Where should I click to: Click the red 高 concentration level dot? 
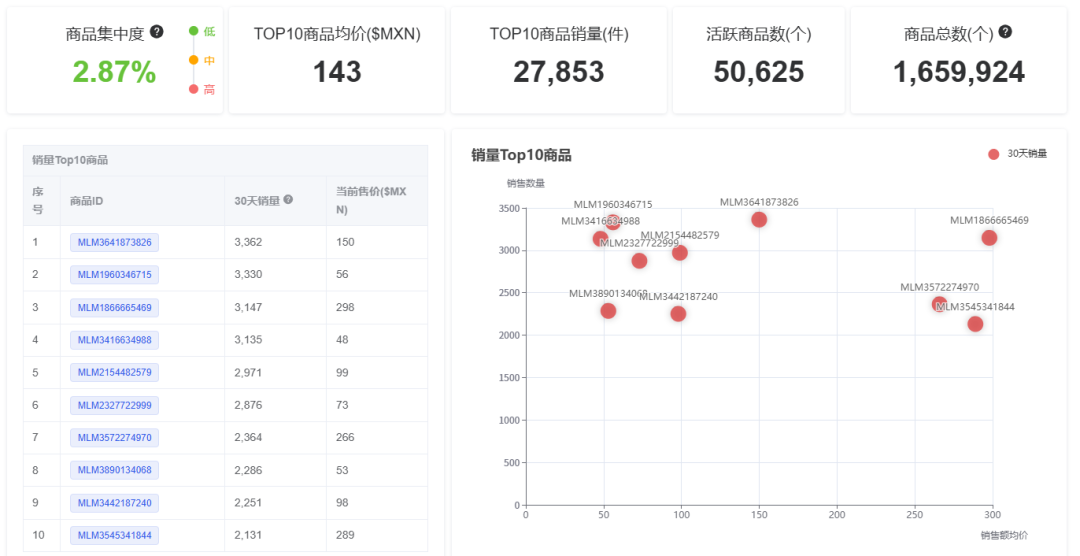(x=194, y=89)
